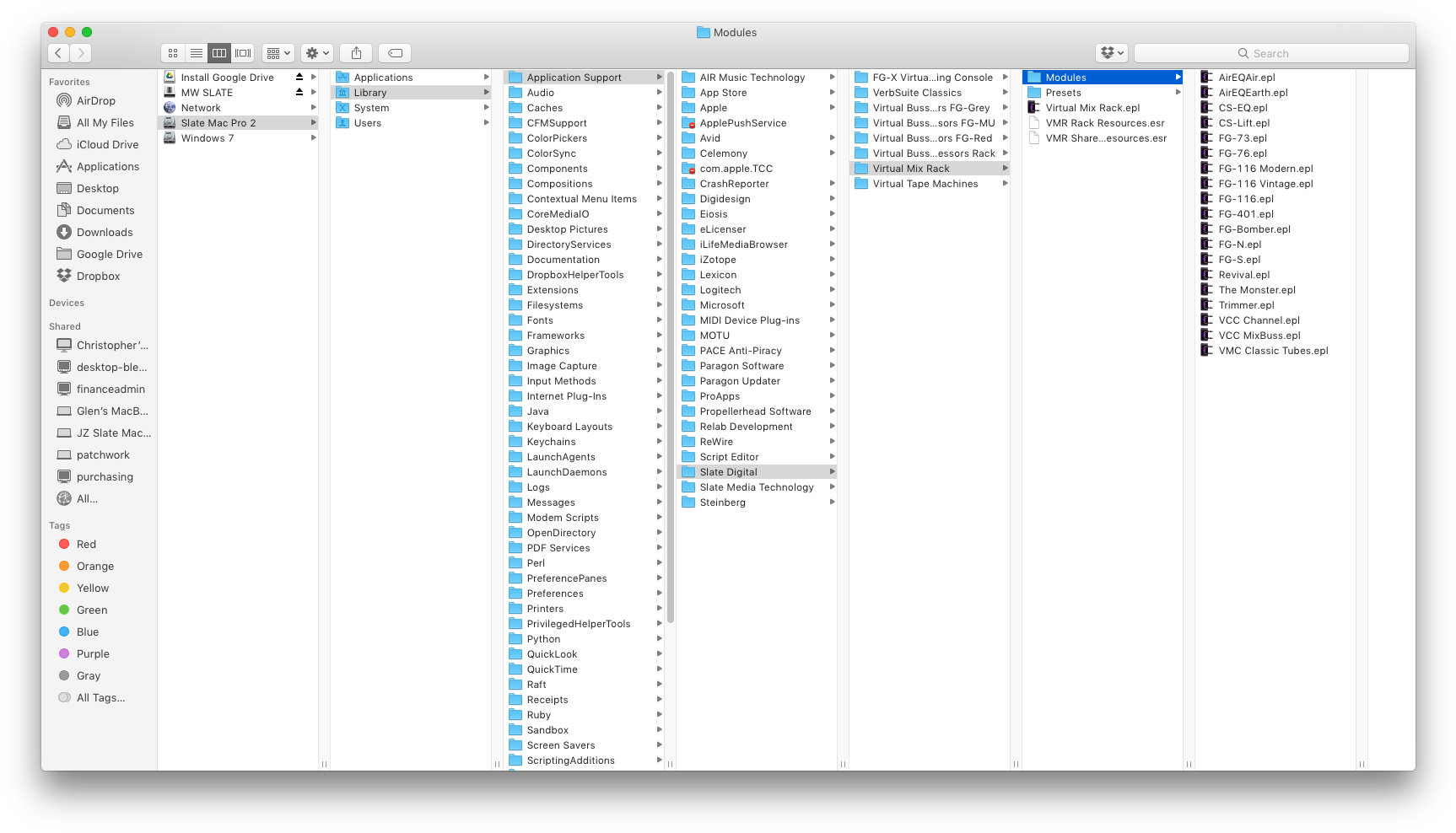This screenshot has height=833, width=1456.
Task: Switch to icon view in toolbar
Action: pos(173,53)
